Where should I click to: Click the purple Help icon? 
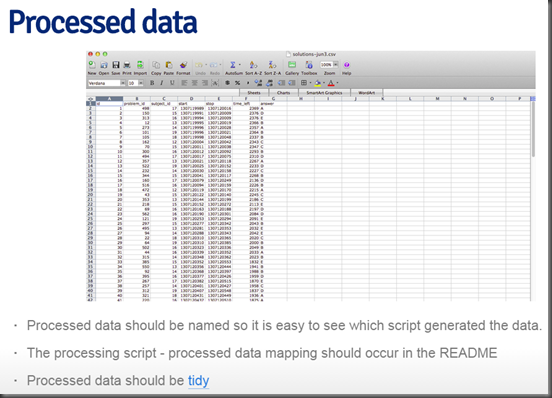point(346,65)
